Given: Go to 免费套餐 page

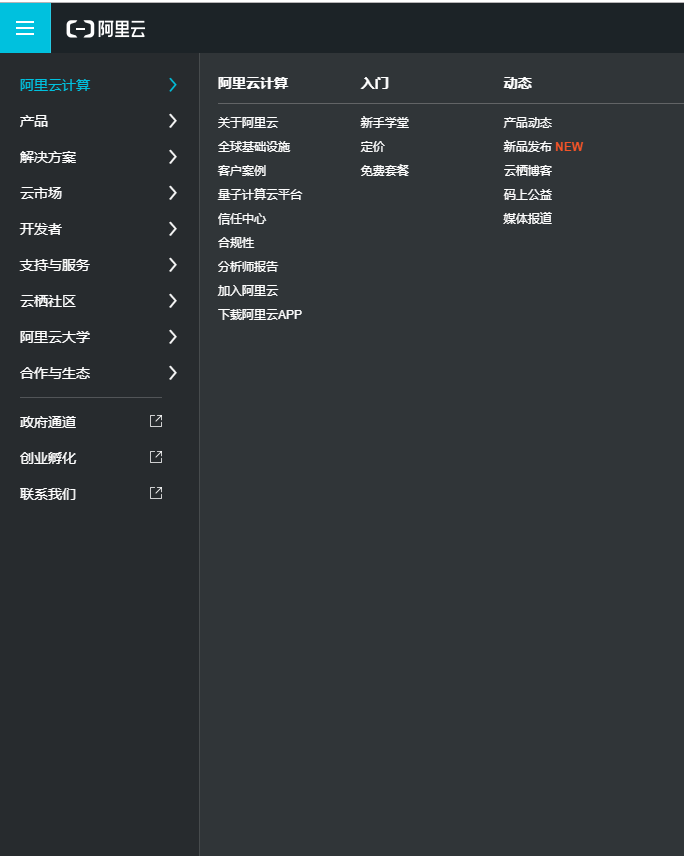Looking at the screenshot, I should [x=385, y=171].
